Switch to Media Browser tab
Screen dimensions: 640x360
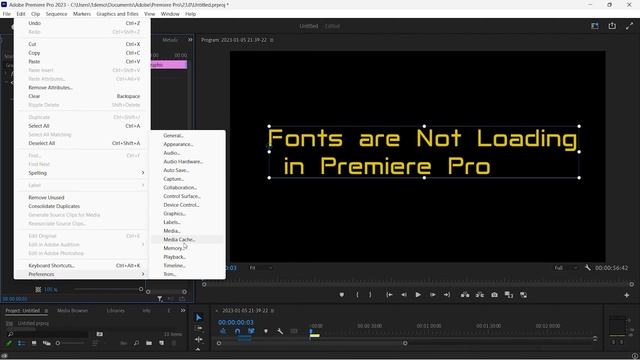[72, 311]
